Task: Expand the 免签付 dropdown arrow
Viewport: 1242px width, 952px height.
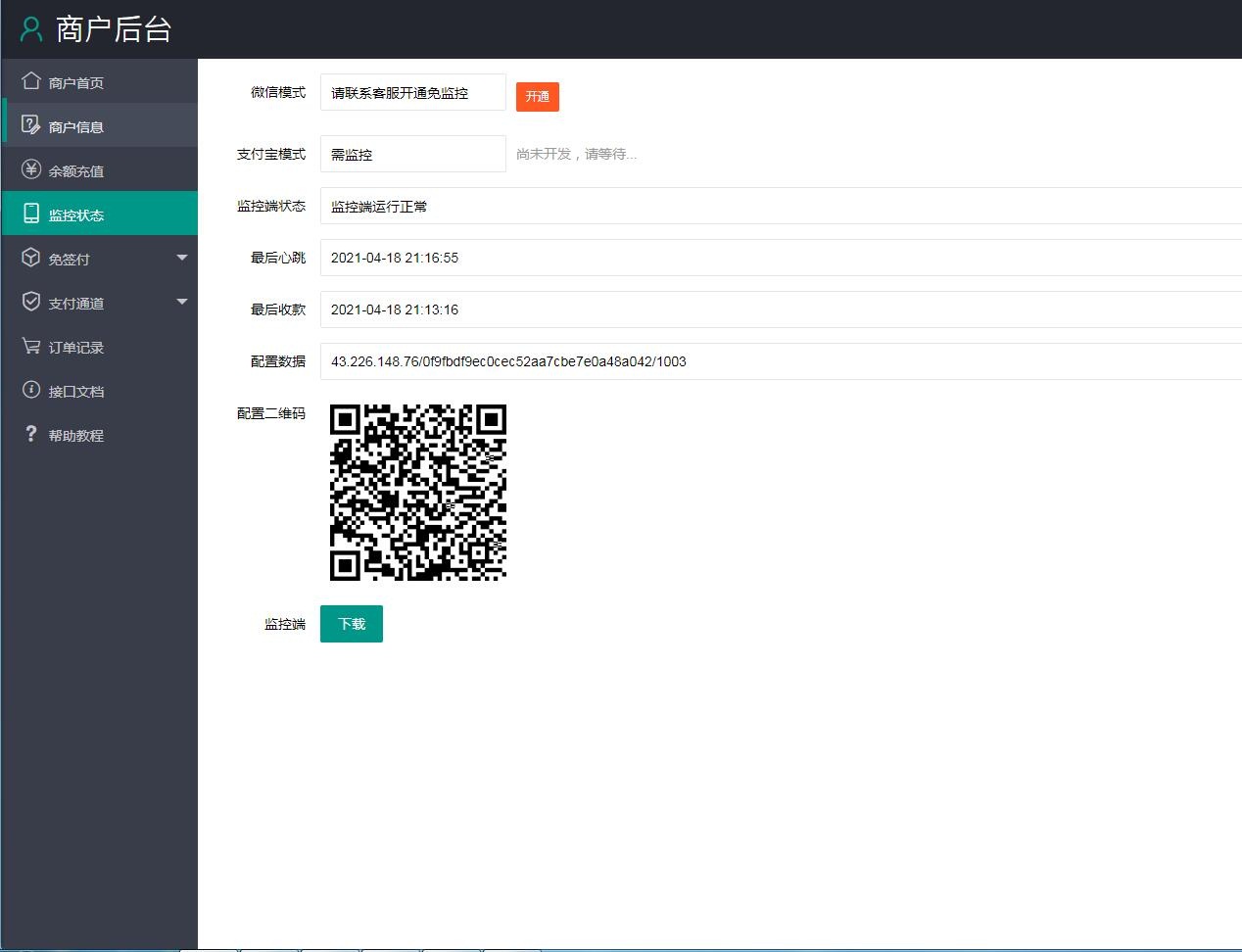Action: [x=182, y=257]
